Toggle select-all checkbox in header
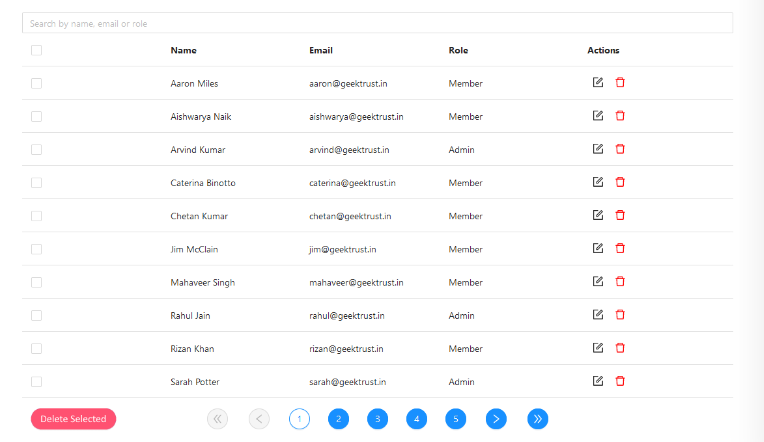The image size is (764, 442). (37, 50)
